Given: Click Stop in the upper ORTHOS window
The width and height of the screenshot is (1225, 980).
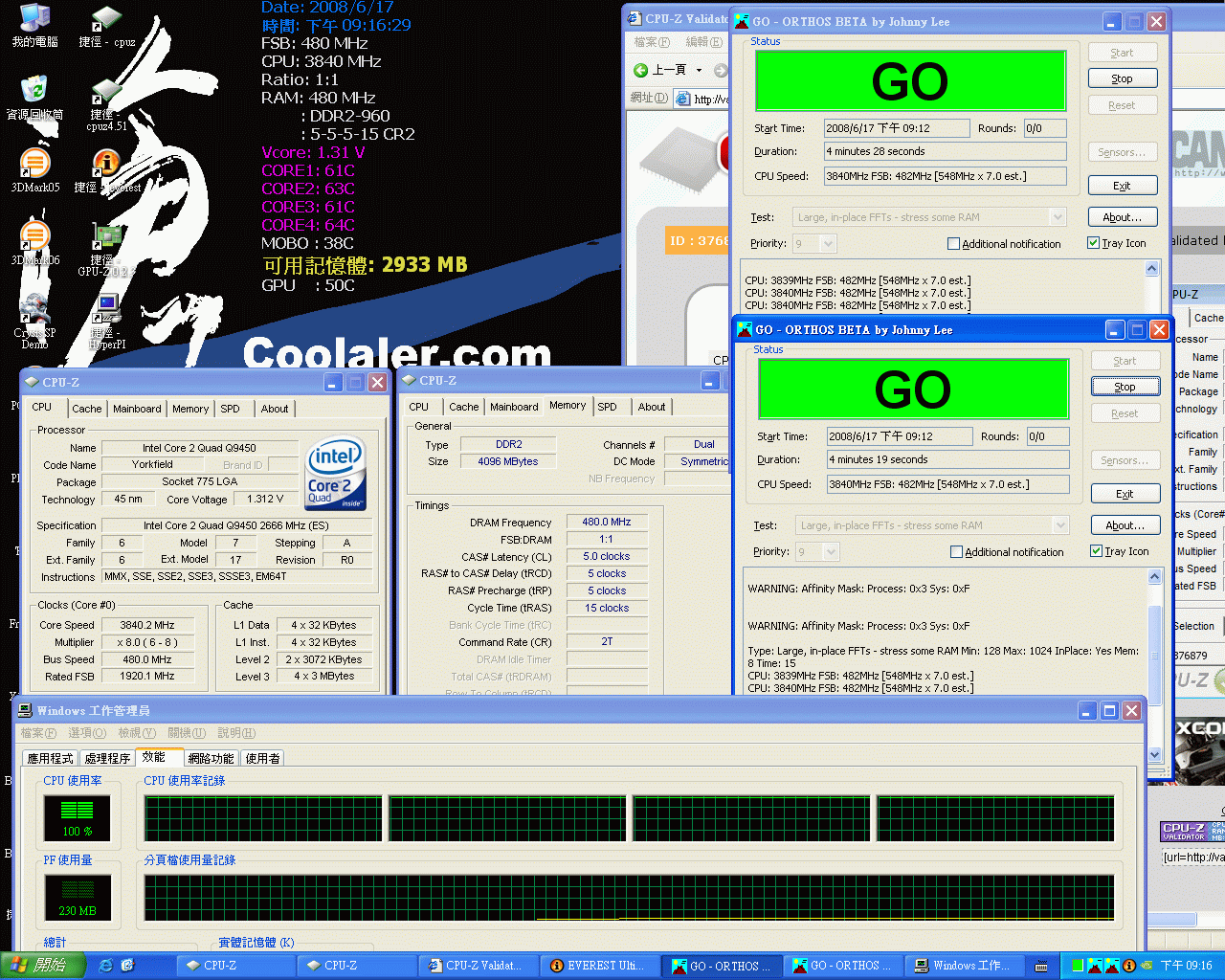Looking at the screenshot, I should click(1122, 78).
